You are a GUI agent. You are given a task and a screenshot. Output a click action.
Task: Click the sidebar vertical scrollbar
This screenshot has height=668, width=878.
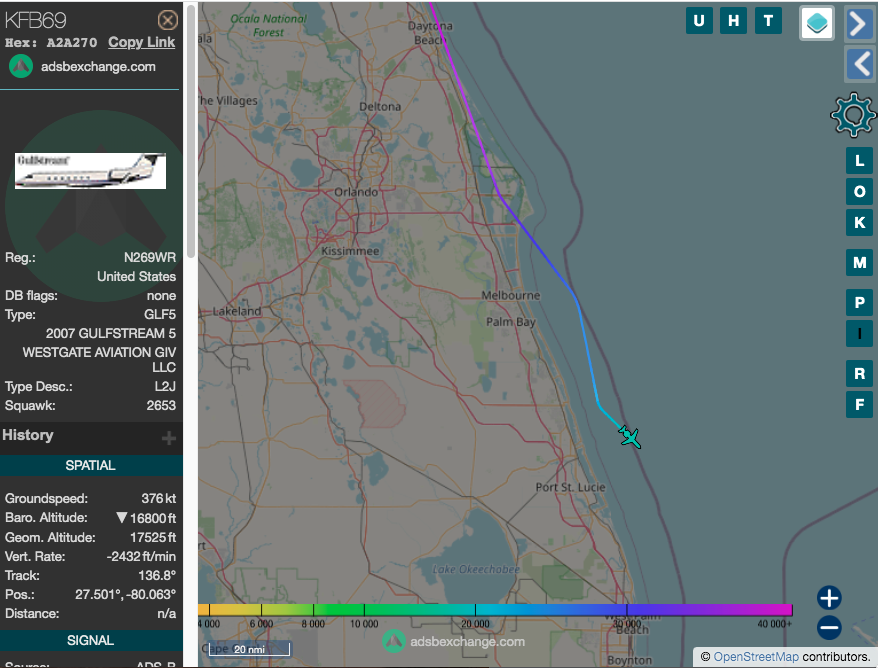190,132
